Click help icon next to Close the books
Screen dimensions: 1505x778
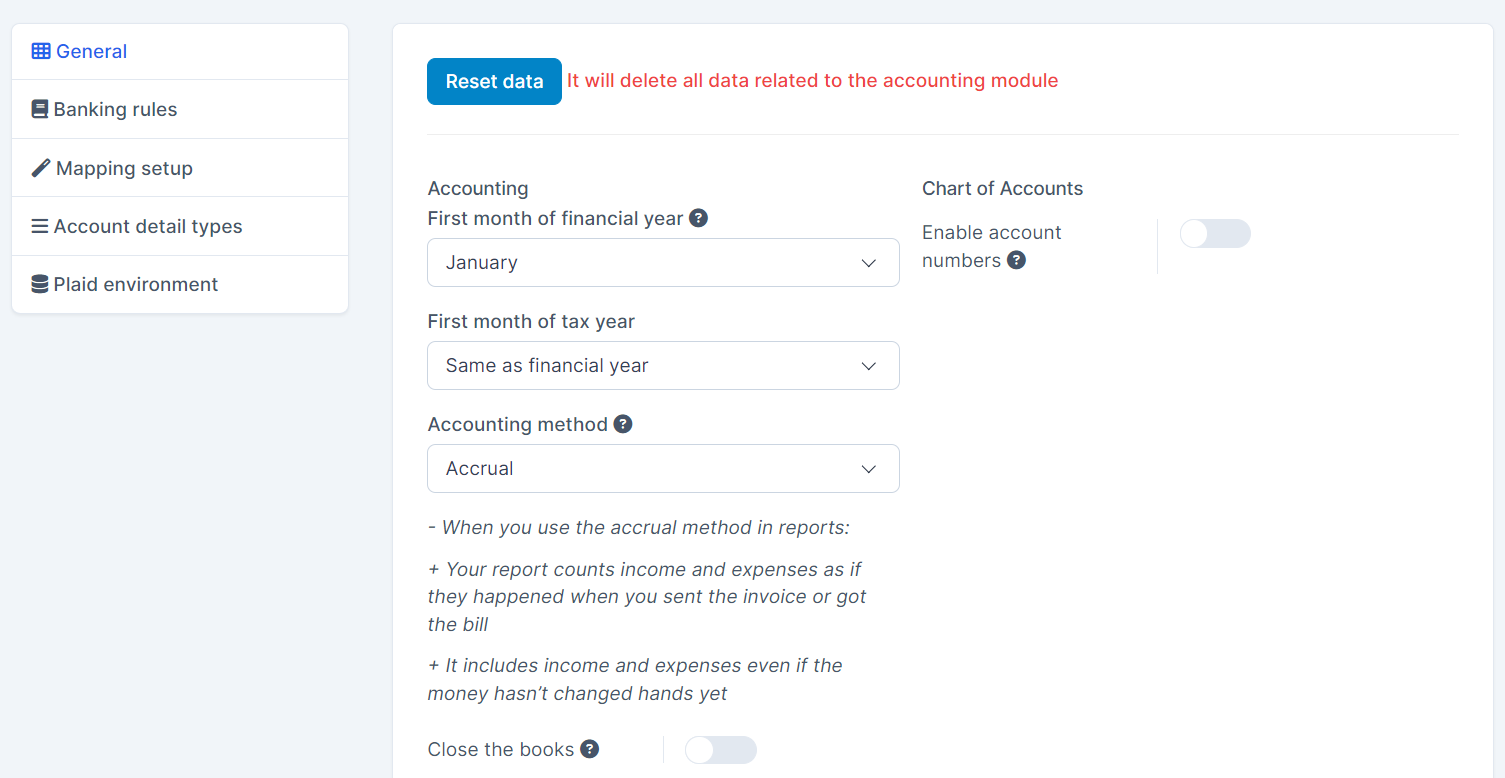[x=590, y=749]
